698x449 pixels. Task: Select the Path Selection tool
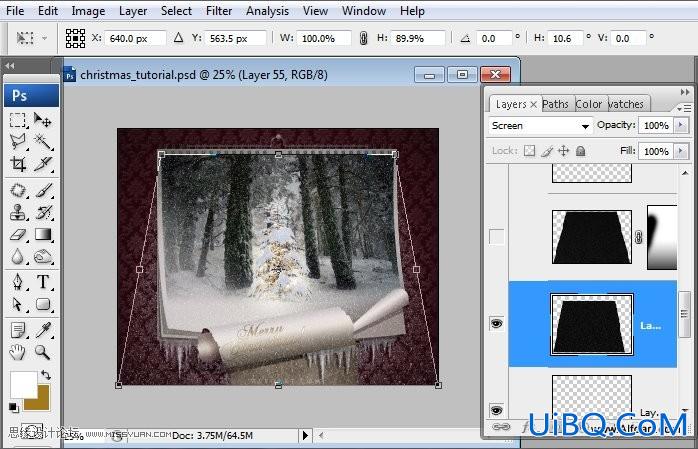(18, 304)
